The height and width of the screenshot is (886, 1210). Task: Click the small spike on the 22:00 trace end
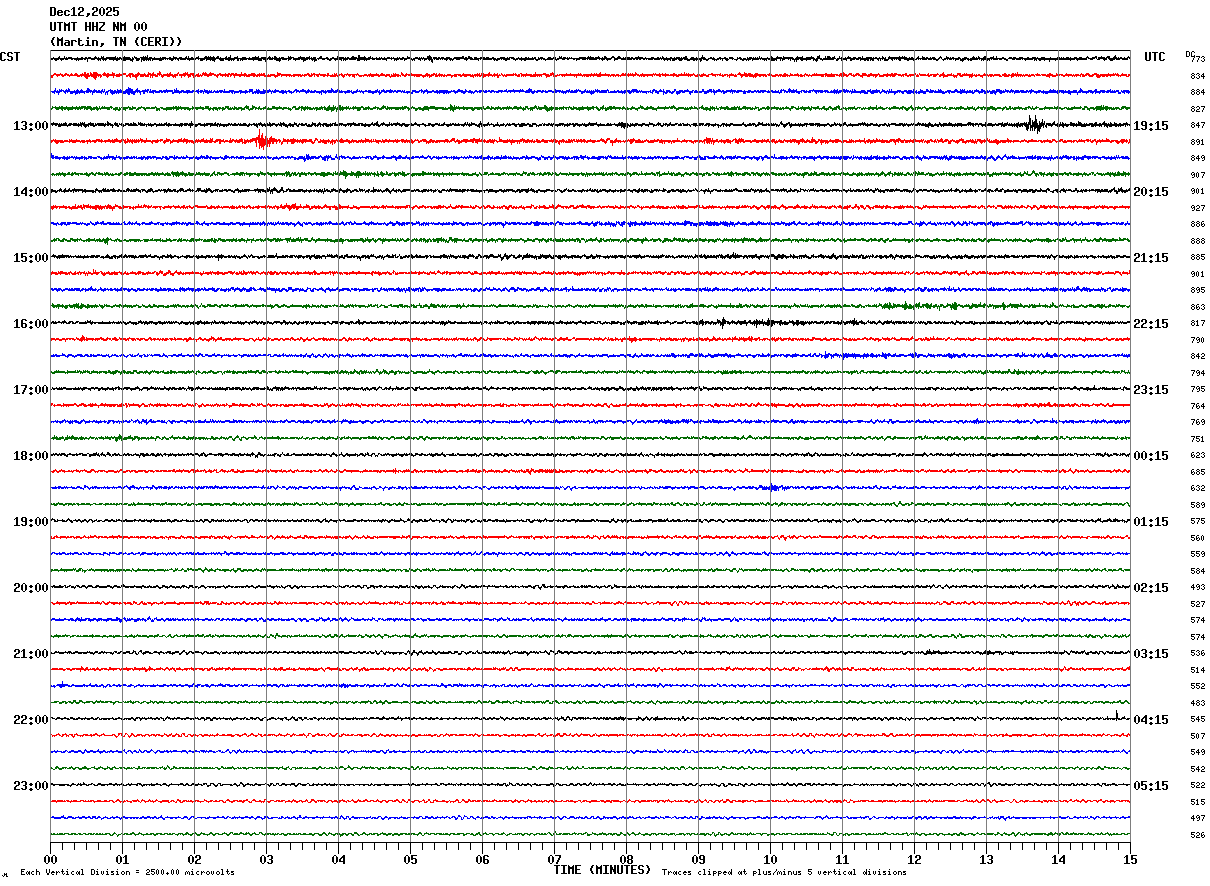click(1116, 715)
